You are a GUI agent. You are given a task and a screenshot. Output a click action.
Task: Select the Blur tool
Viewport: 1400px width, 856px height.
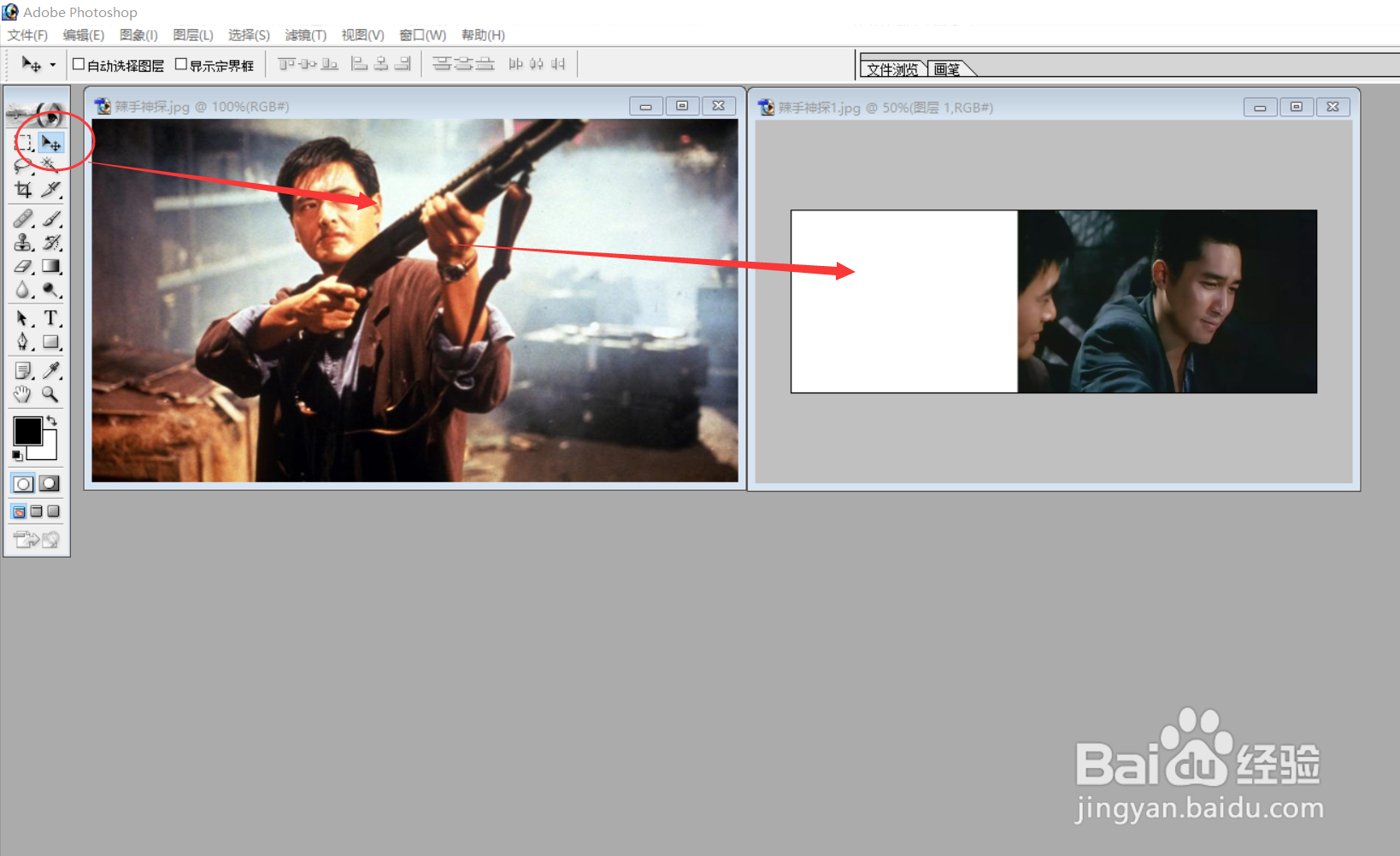[x=24, y=291]
